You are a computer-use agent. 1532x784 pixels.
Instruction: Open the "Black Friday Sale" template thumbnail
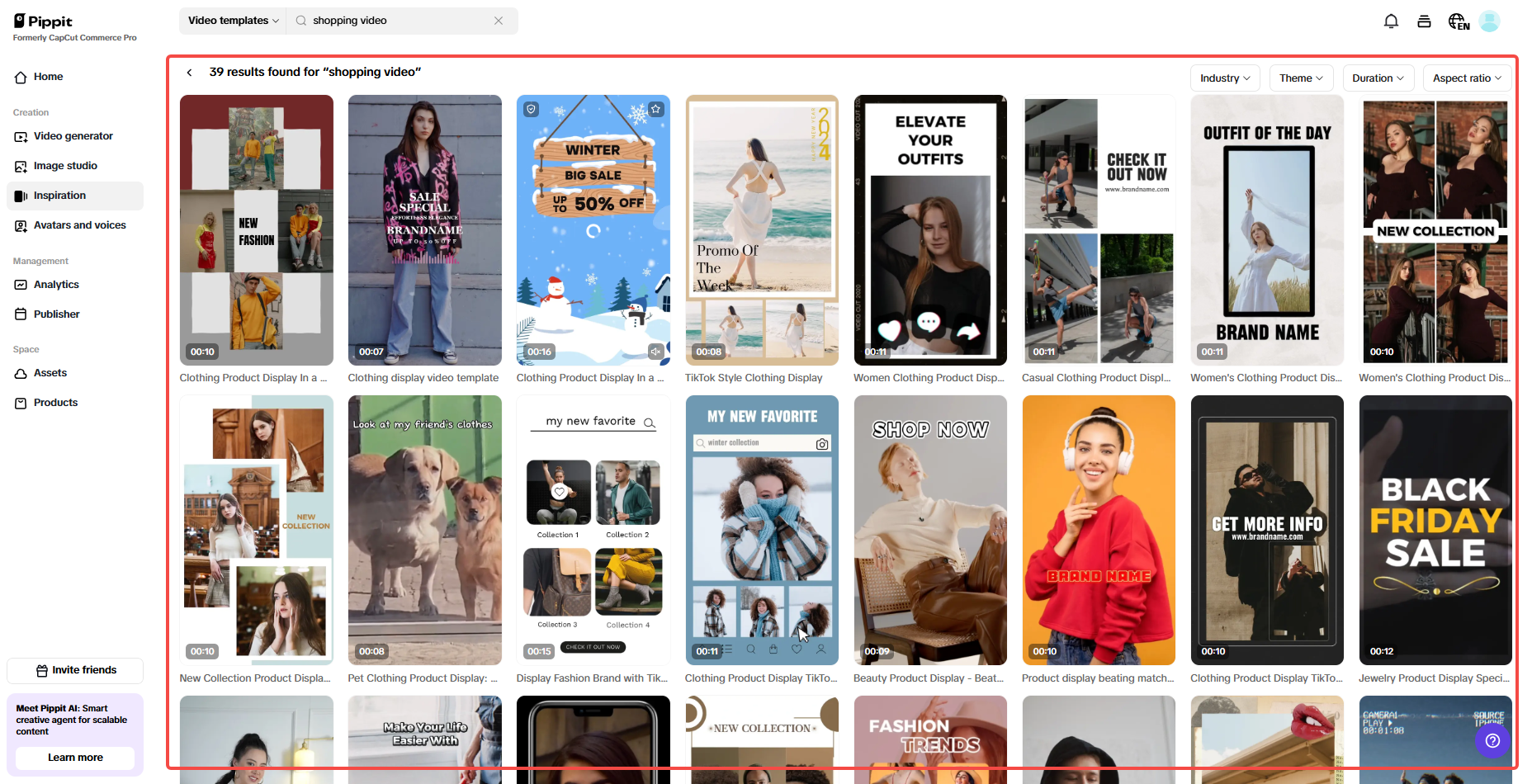tap(1435, 530)
